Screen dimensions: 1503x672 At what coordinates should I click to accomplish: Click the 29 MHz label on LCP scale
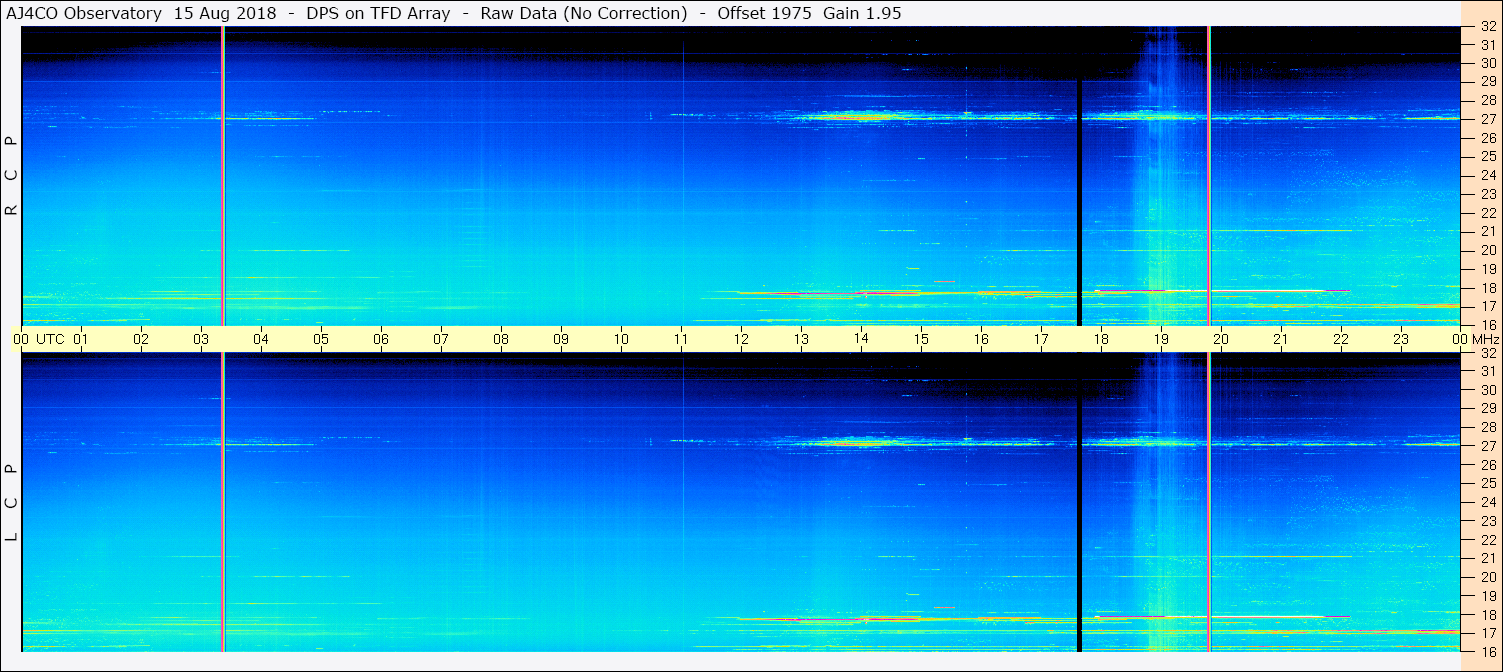tap(1487, 409)
